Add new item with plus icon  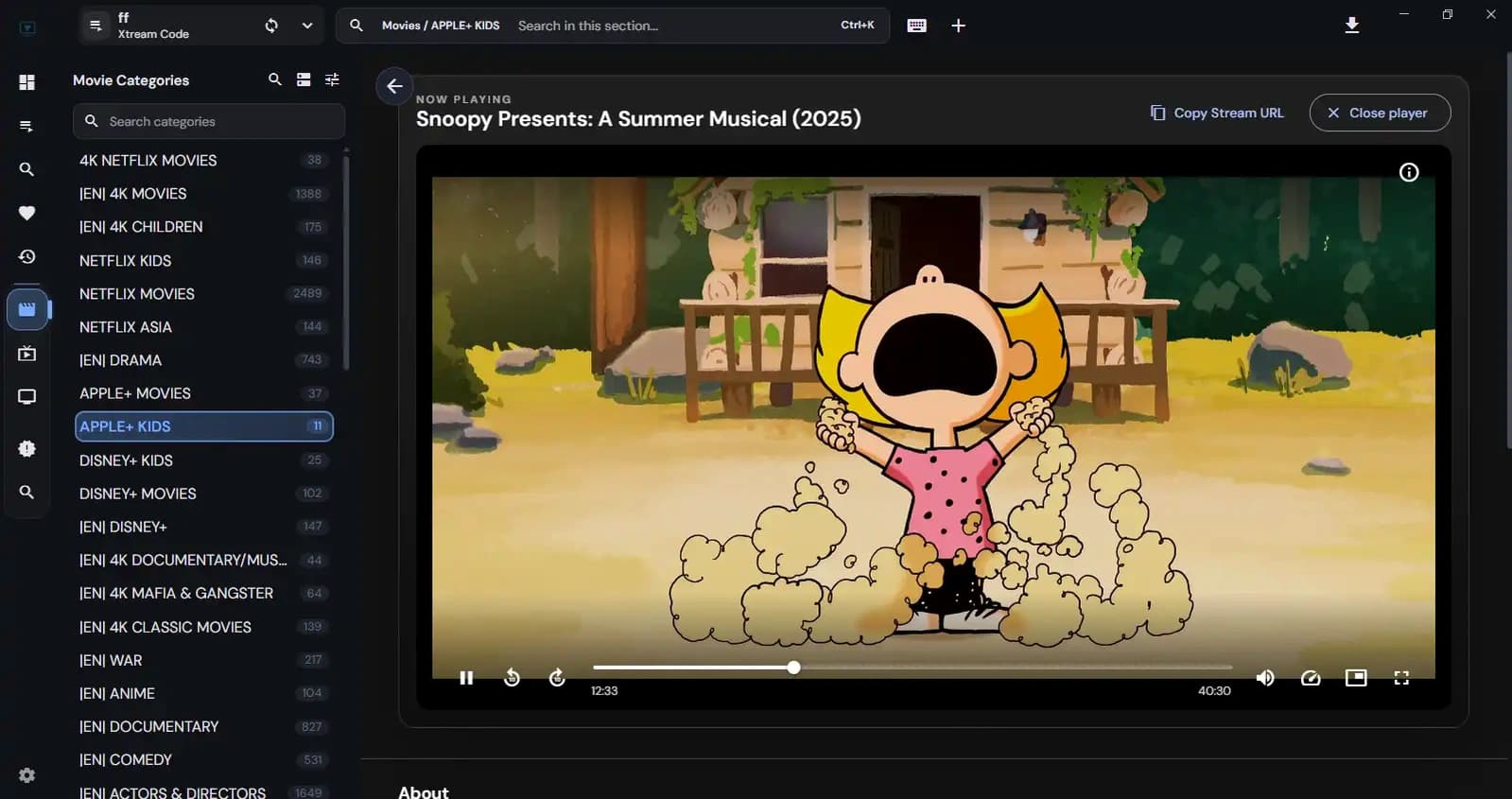coord(958,26)
